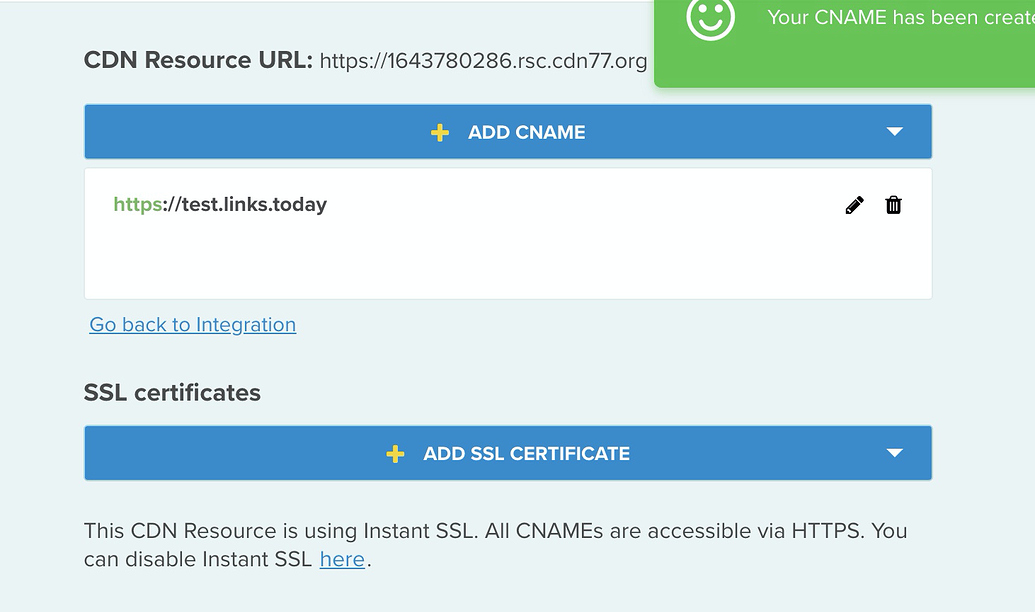1035x612 pixels.
Task: Click the green https prefix of the CNAME
Action: 137,205
